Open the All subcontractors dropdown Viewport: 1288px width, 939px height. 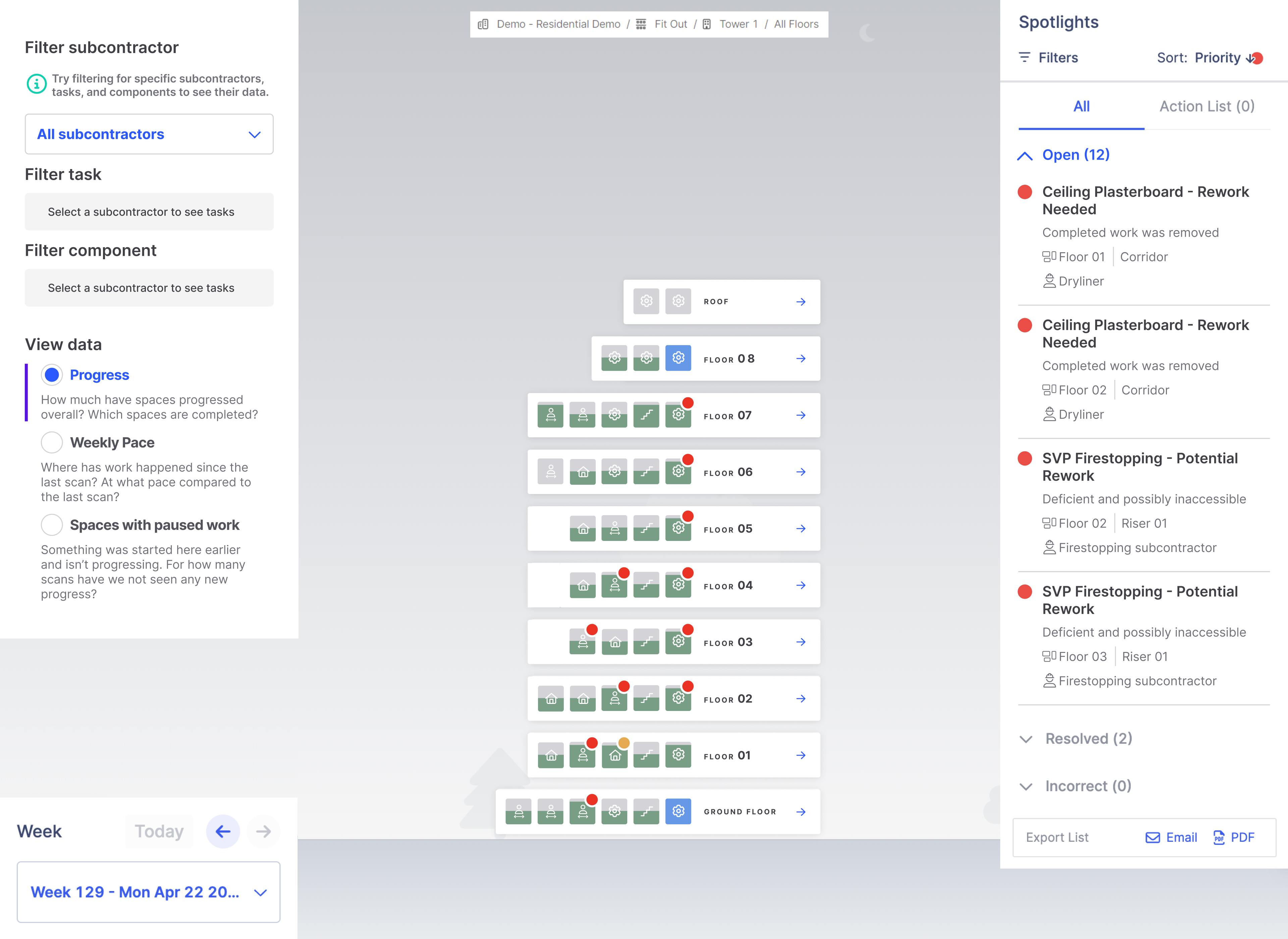tap(149, 134)
